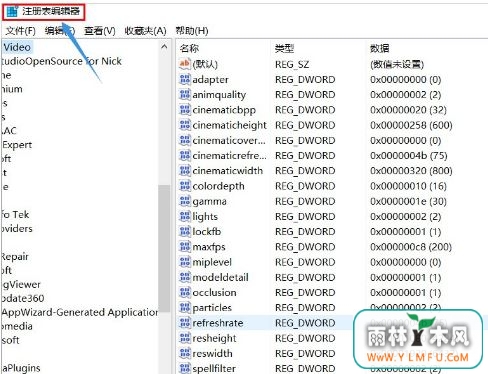Click the cinematicbpp DWORD icon

coord(185,110)
